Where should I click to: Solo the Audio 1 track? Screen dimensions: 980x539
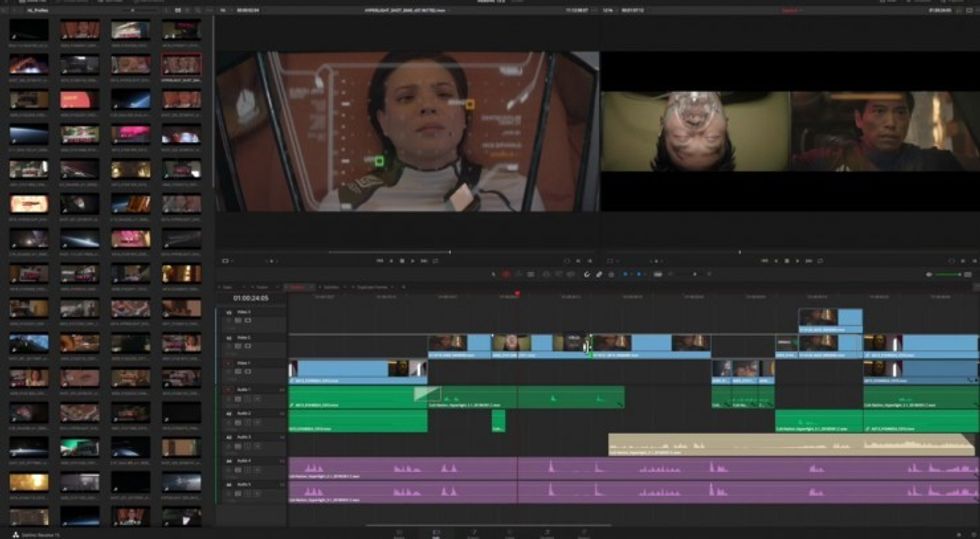[248, 398]
